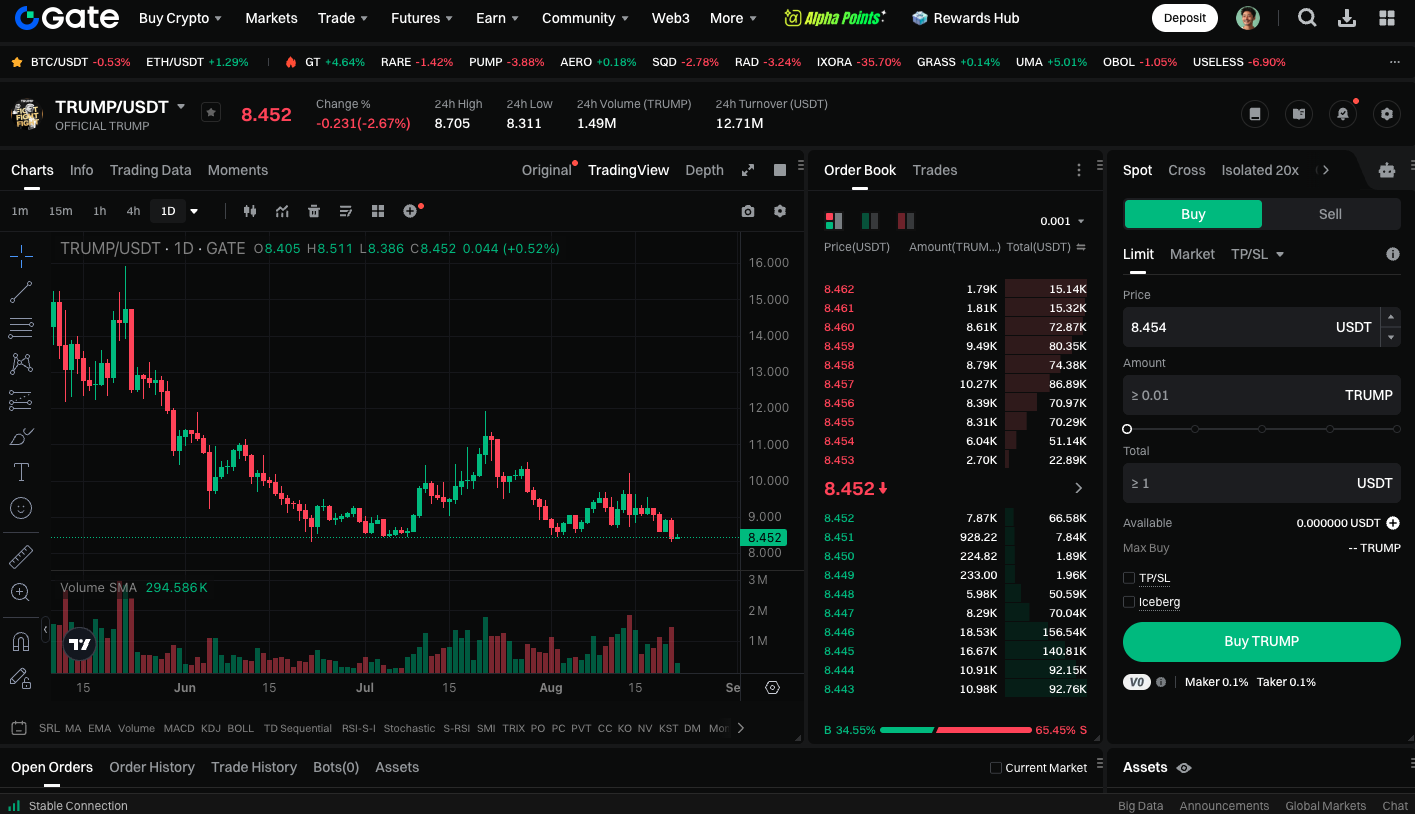The image size is (1415, 814).
Task: Open the trading bot robot icon
Action: click(1386, 170)
